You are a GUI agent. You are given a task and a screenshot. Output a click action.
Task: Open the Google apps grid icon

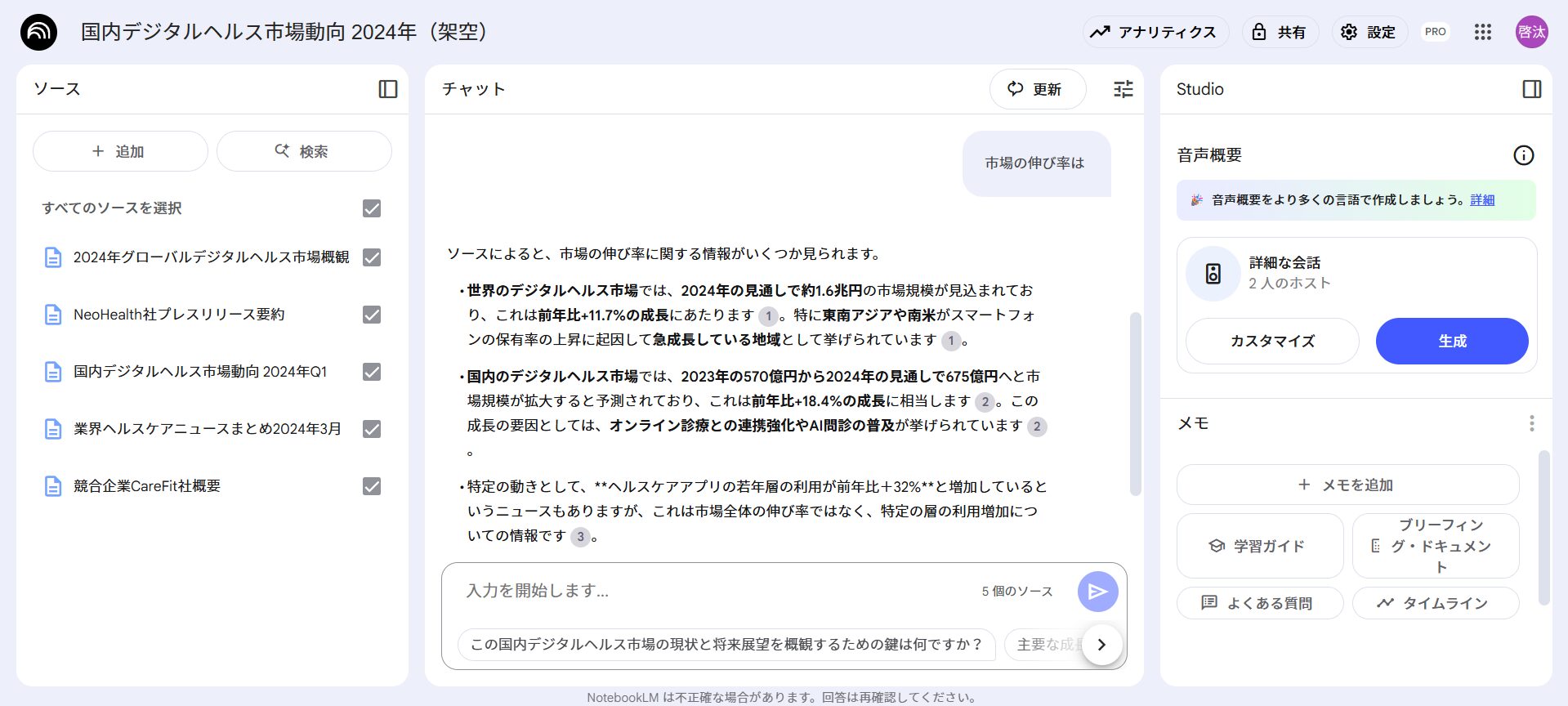tap(1482, 32)
